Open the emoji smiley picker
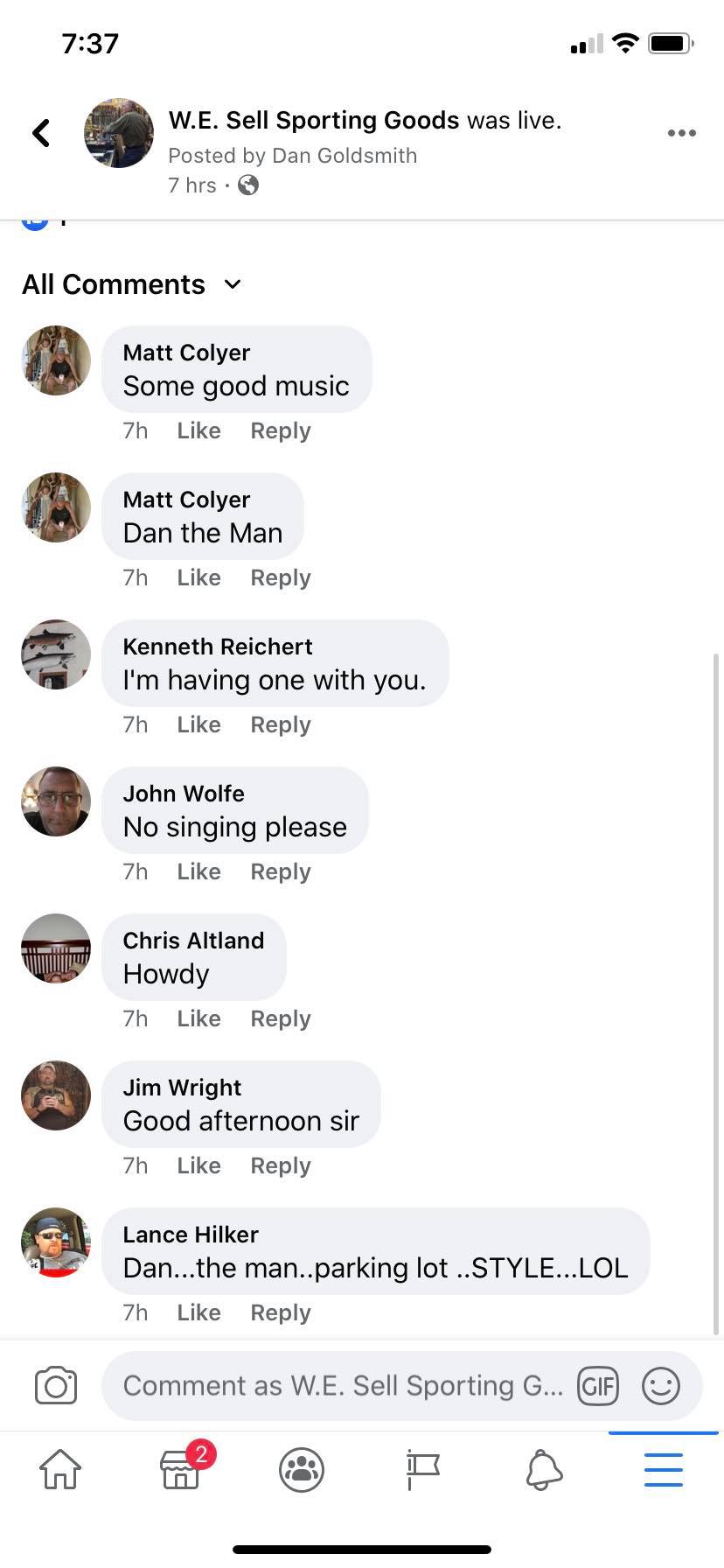The height and width of the screenshot is (1568, 724). 661,1386
